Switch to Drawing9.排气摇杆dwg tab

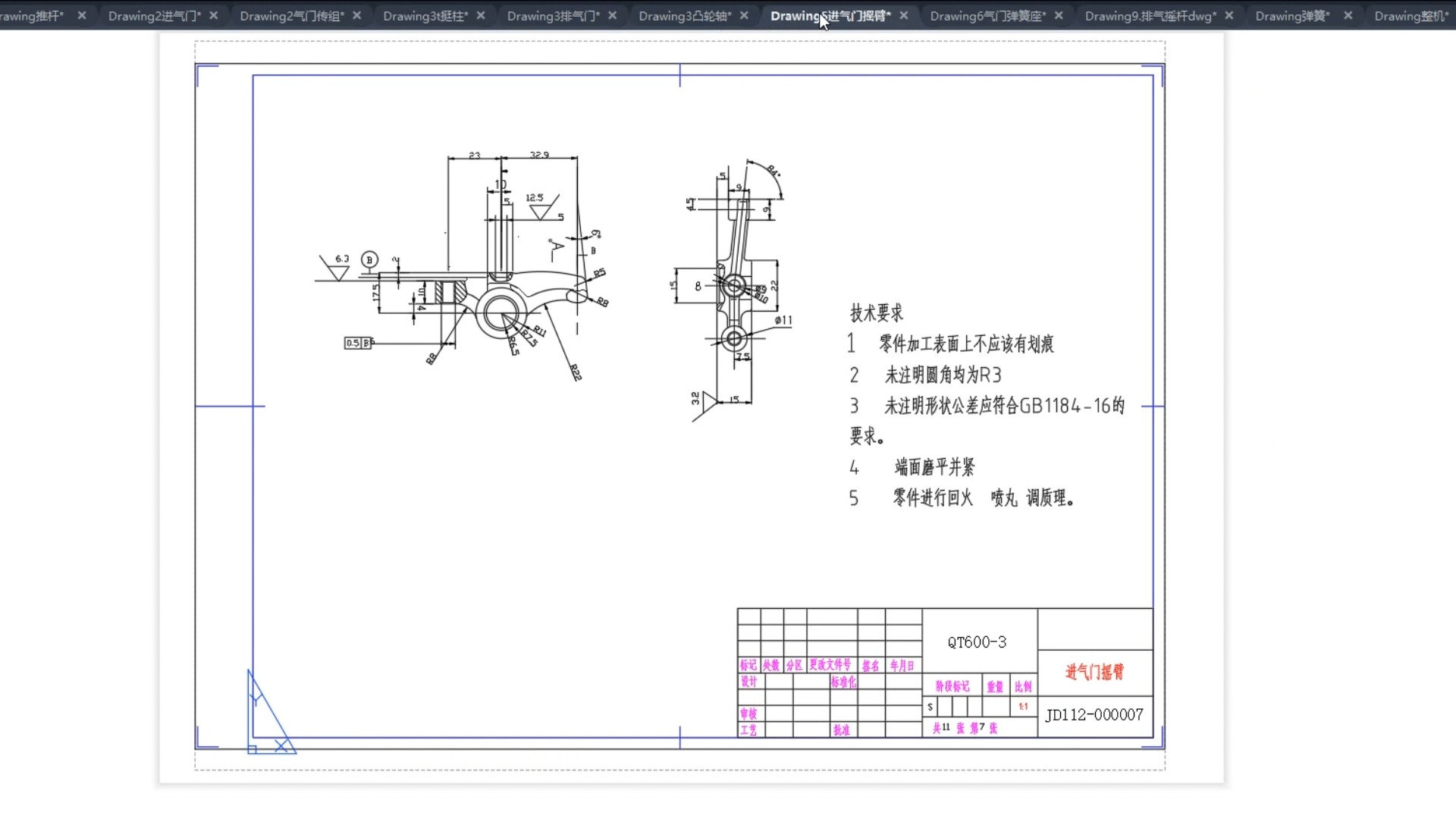click(1150, 16)
